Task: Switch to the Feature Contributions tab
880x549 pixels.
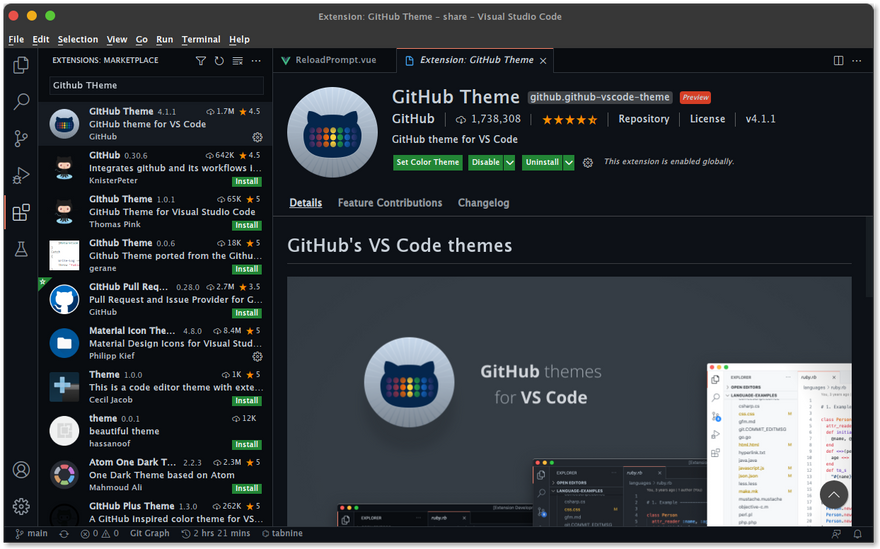Action: click(390, 203)
